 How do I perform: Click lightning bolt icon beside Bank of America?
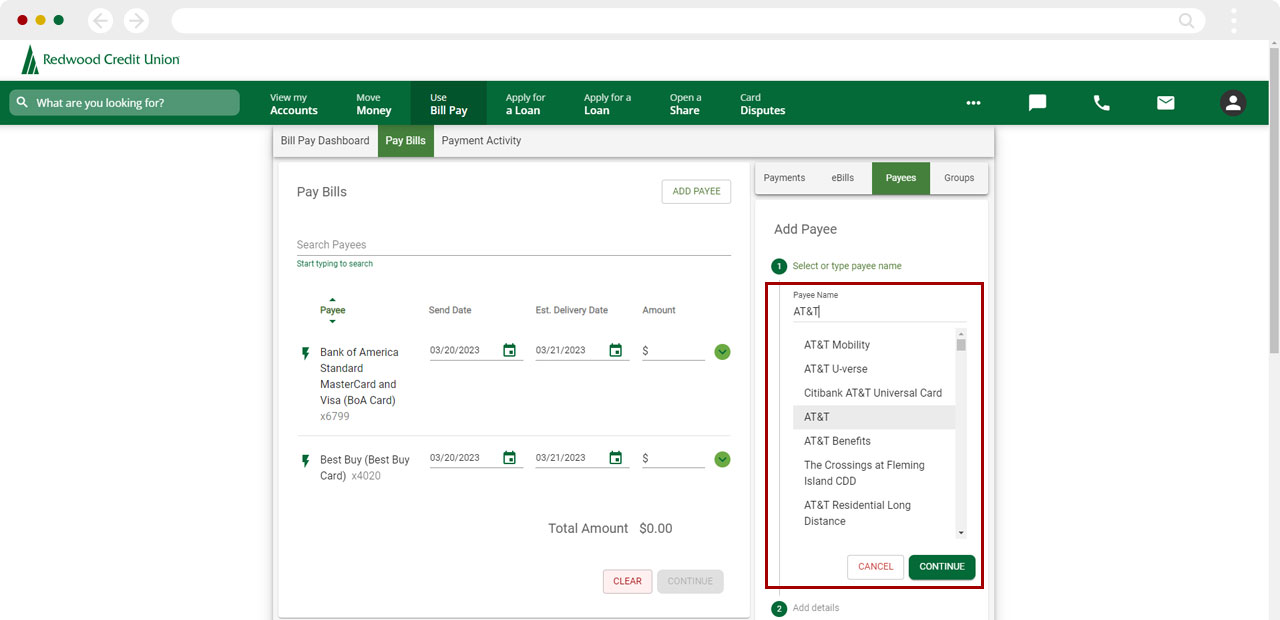click(306, 353)
